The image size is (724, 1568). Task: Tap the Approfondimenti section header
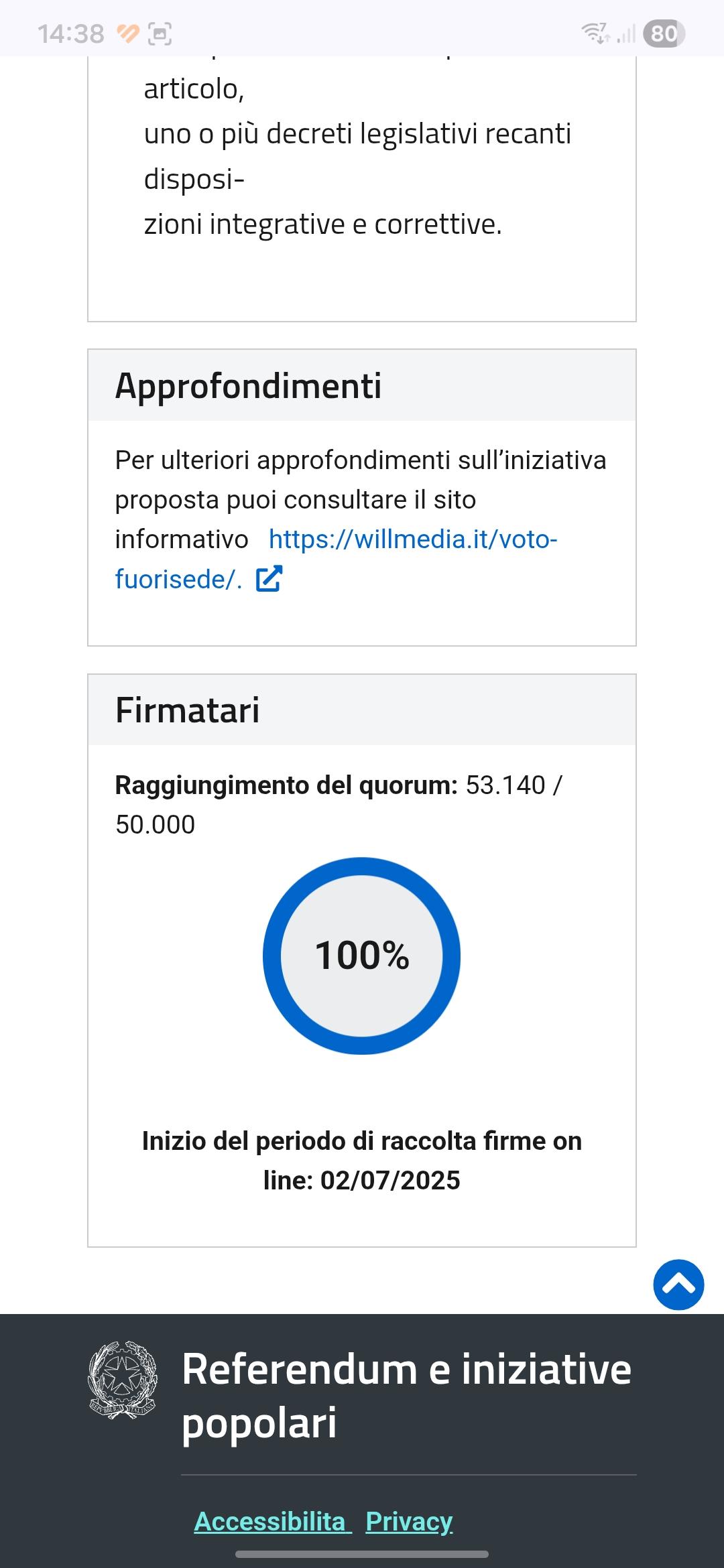click(x=248, y=386)
